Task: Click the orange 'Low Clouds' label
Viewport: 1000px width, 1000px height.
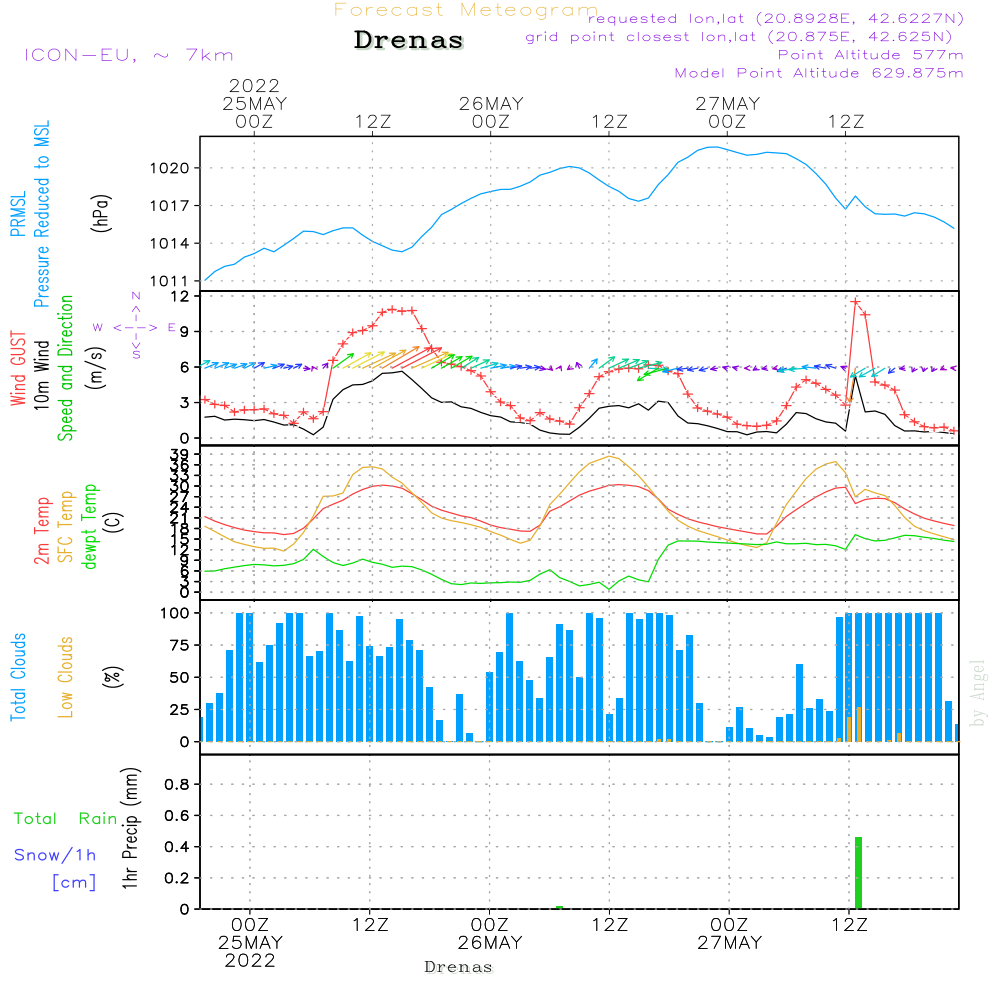Action: point(66,677)
